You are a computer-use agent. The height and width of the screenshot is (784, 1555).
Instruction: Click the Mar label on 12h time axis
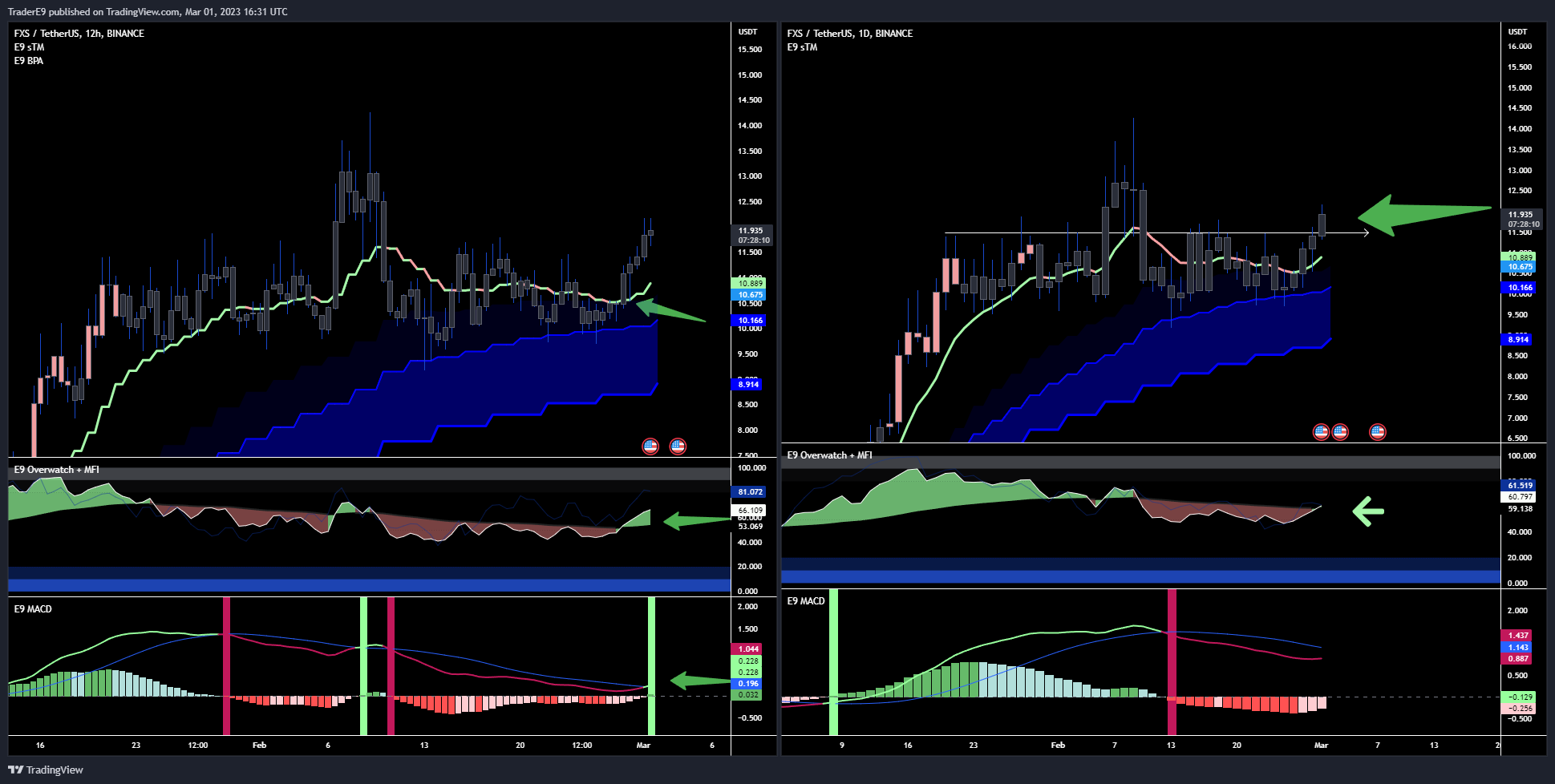coord(643,746)
